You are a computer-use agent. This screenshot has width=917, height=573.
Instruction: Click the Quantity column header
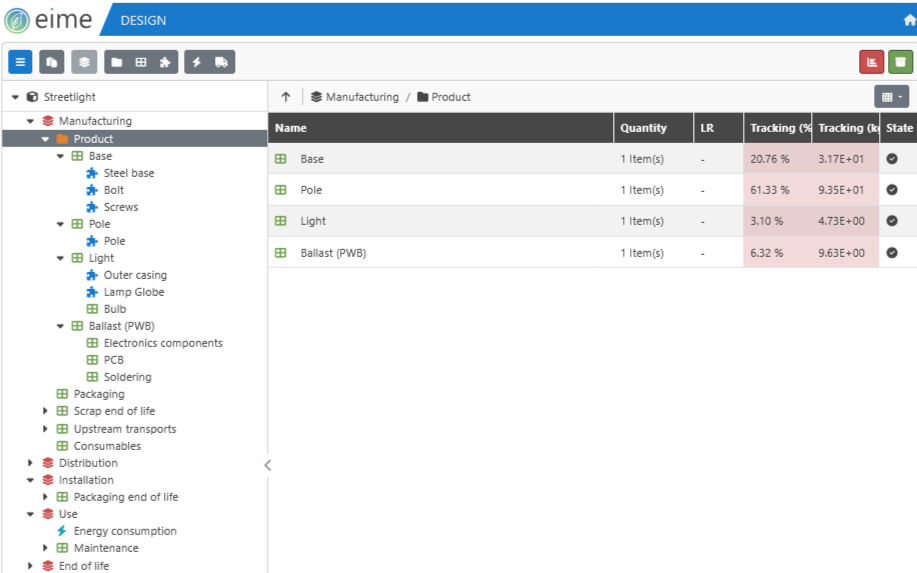coord(654,128)
